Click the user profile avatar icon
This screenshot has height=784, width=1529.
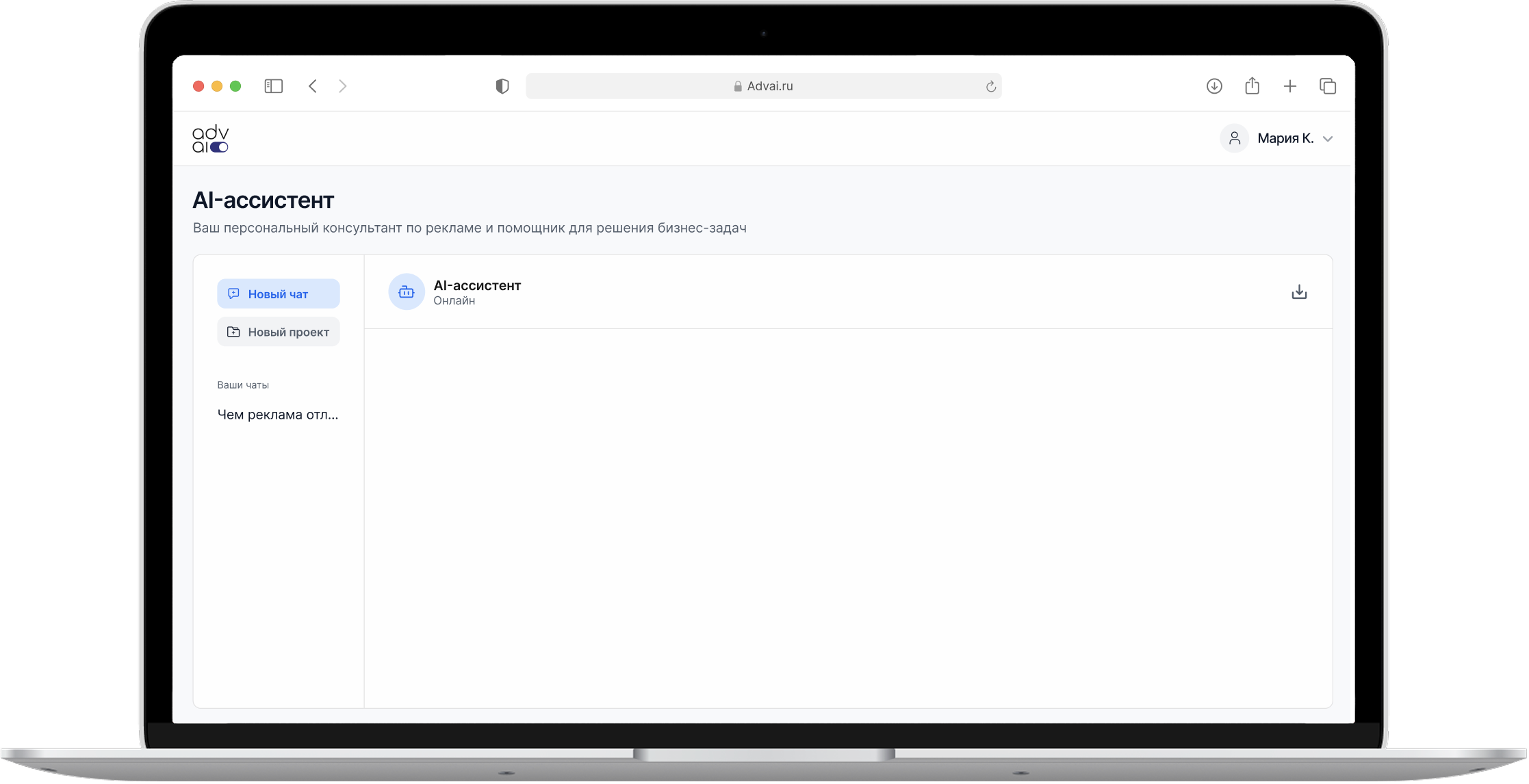tap(1234, 139)
